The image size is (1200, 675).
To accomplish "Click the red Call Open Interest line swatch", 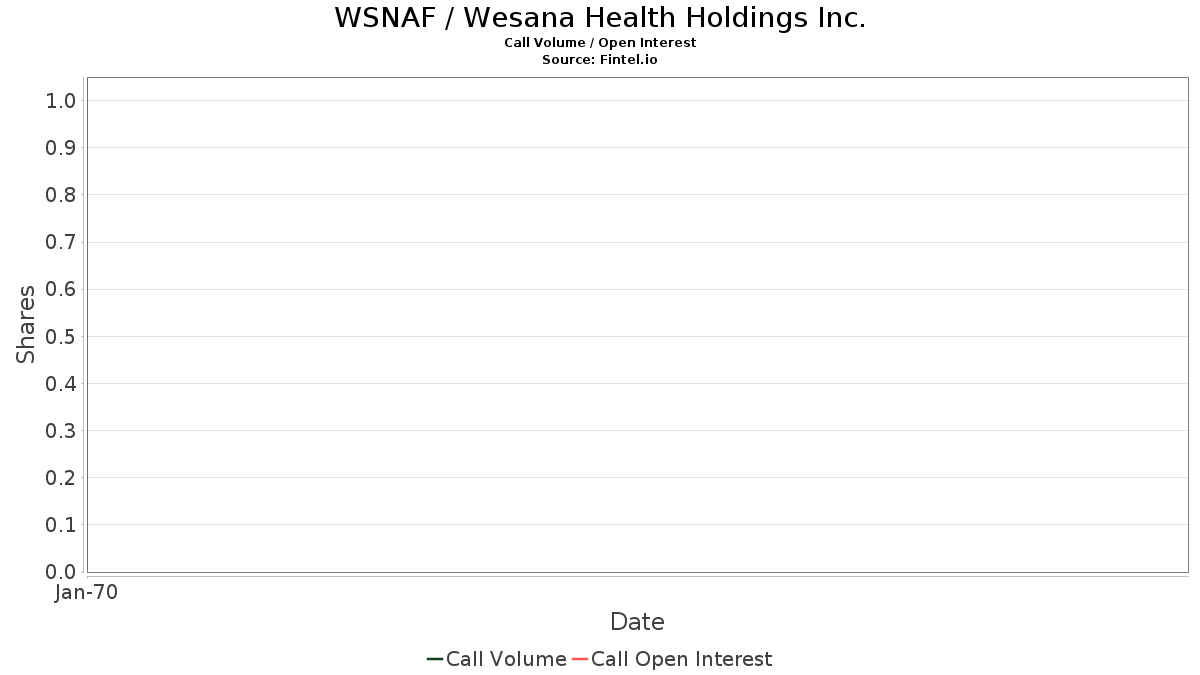I will tap(580, 659).
